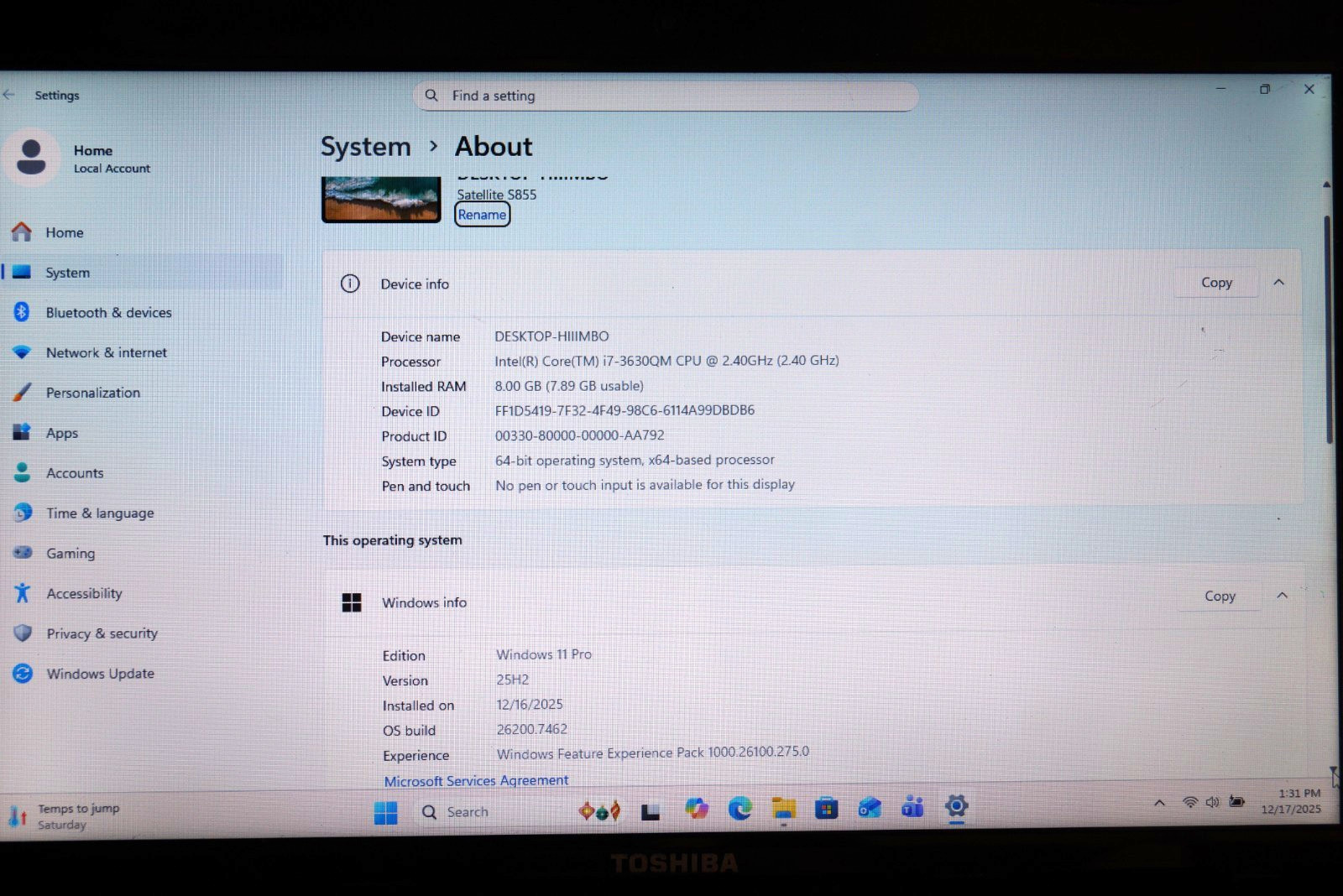Viewport: 1343px width, 896px height.
Task: Select the Product ID 00330-80000 value
Action: [579, 435]
